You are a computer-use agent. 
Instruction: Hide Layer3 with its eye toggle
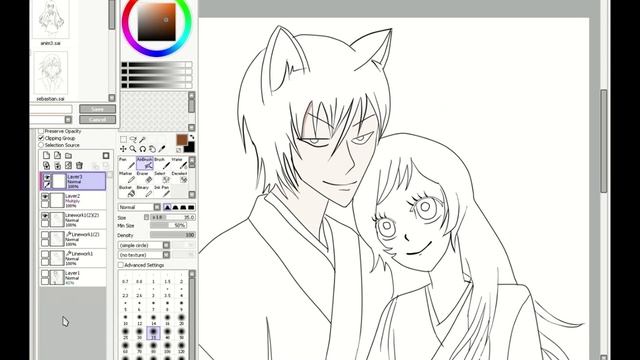coord(47,177)
